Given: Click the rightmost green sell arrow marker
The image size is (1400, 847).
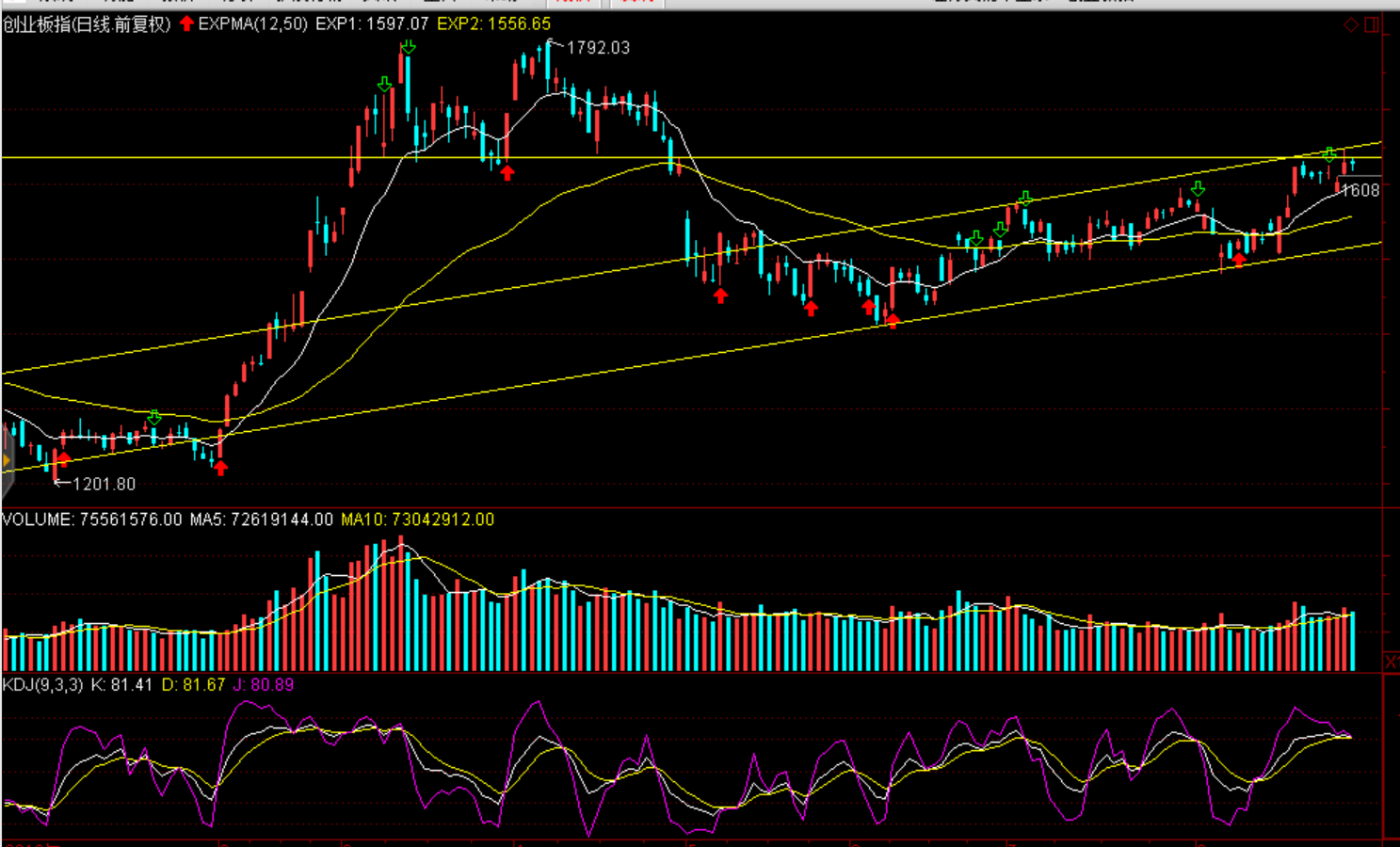Looking at the screenshot, I should click(x=1328, y=154).
